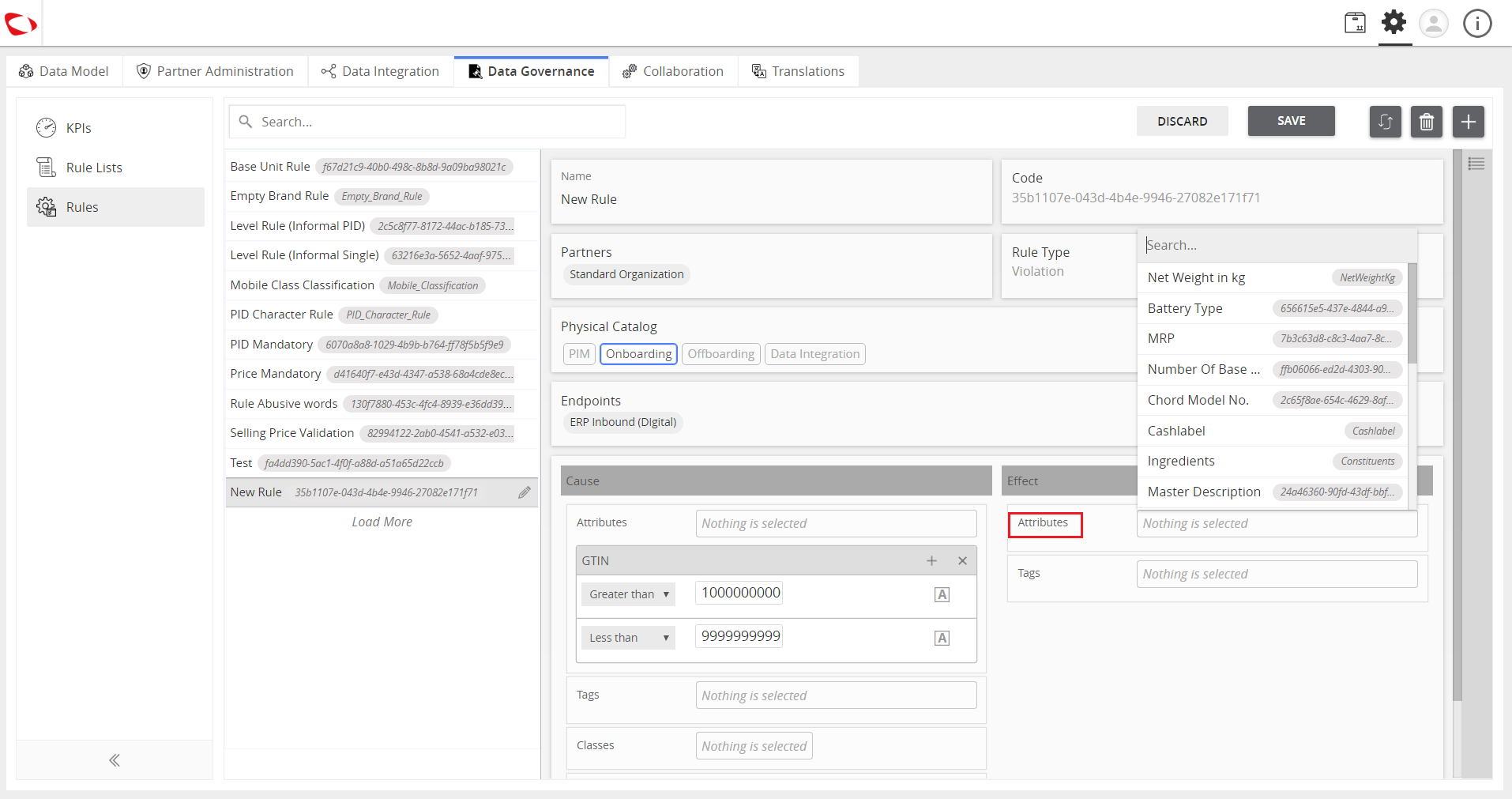Open Effect Tags selection field

(1277, 574)
